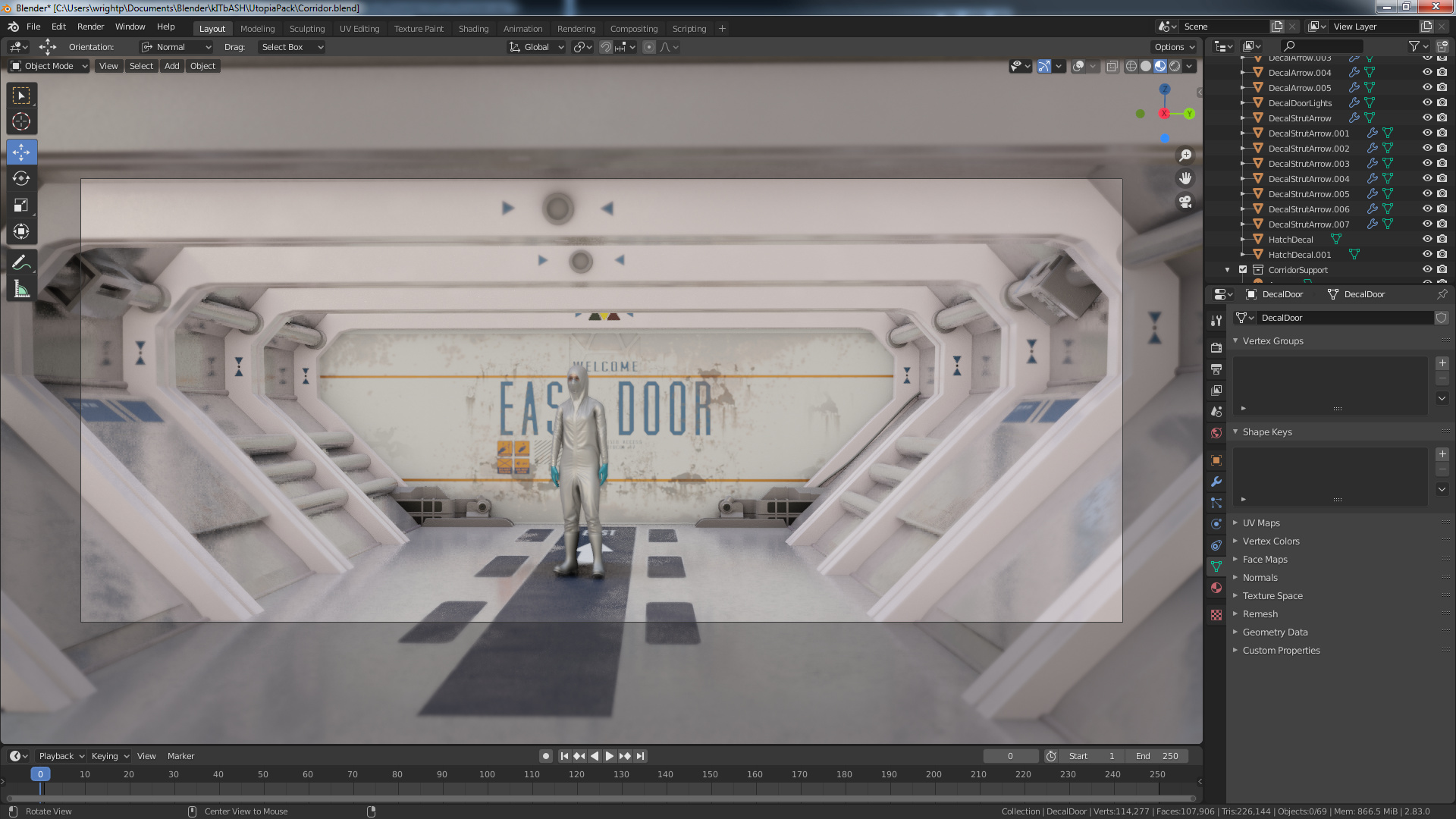Viewport: 1456px width, 819px height.
Task: Select the Transform tool
Action: [21, 231]
